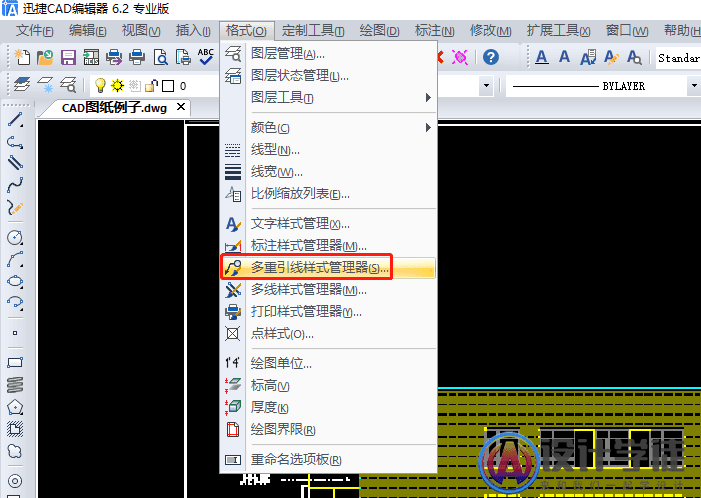
Task: Choose 打印样式管理器 menu entry
Action: point(328,312)
